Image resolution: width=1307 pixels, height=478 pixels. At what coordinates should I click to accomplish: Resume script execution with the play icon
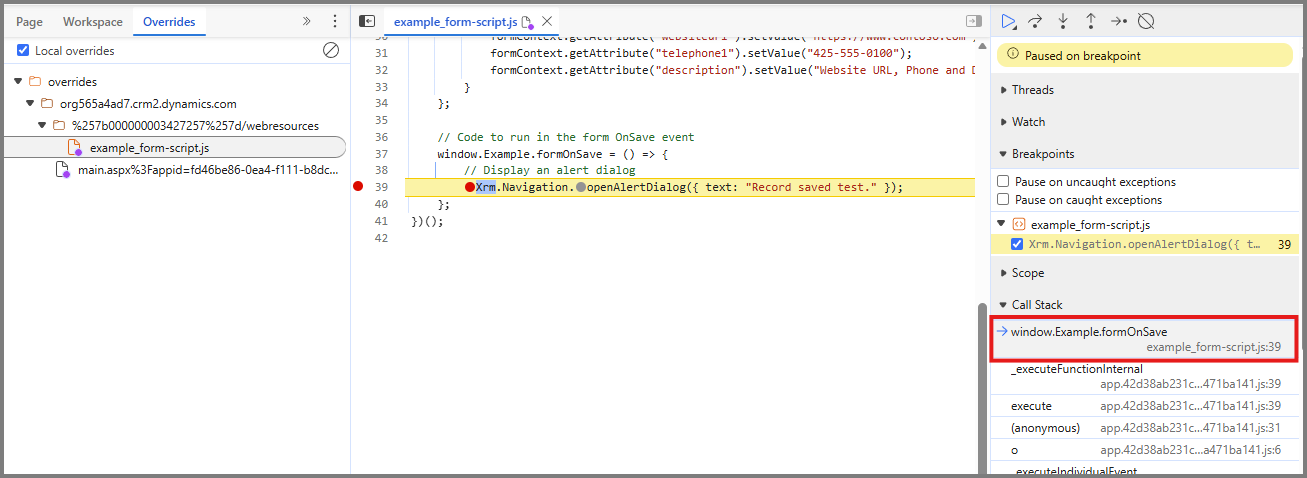pyautogui.click(x=1010, y=21)
